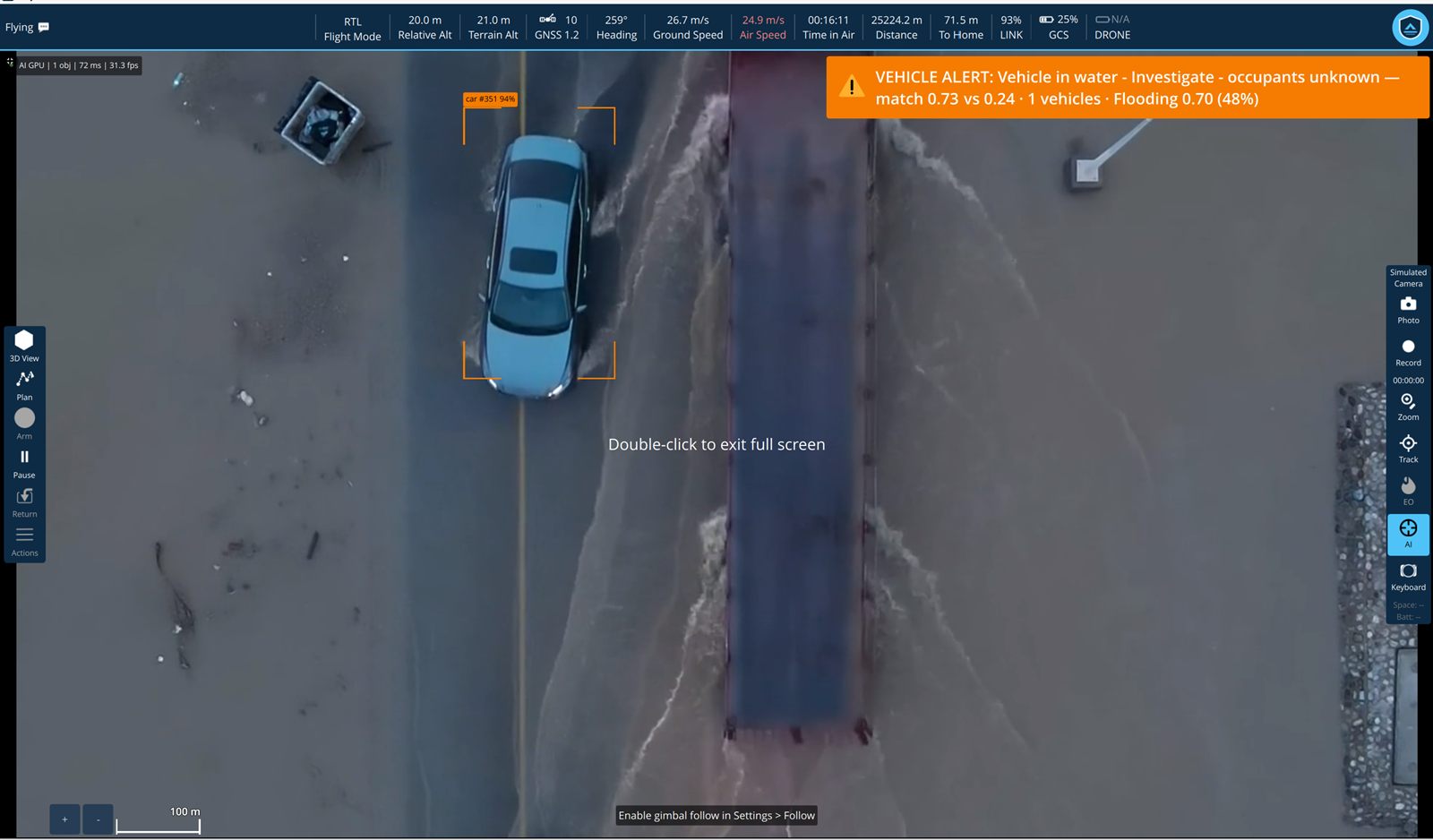The width and height of the screenshot is (1433, 840).
Task: Open the 3D View
Action: [24, 346]
